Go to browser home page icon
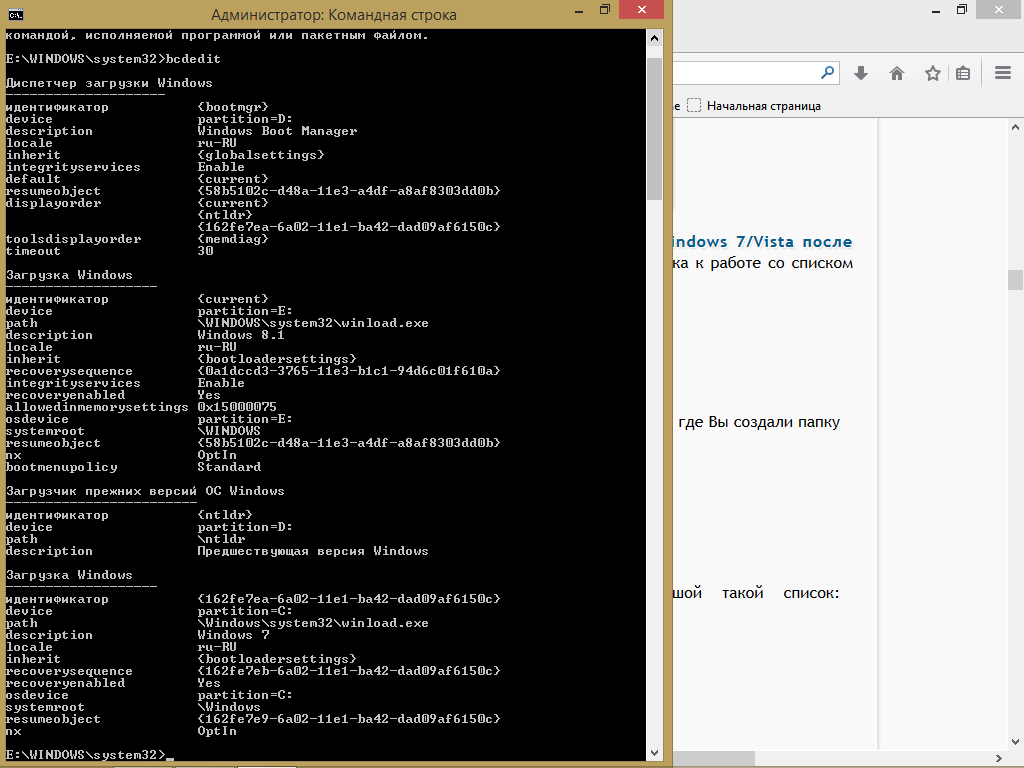Image resolution: width=1024 pixels, height=768 pixels. point(897,73)
